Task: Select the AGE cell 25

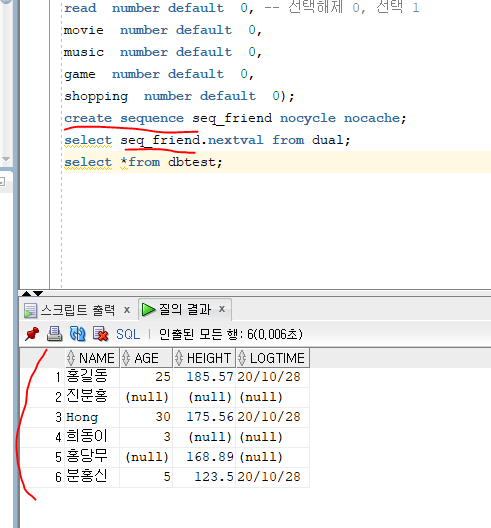Action: point(146,377)
